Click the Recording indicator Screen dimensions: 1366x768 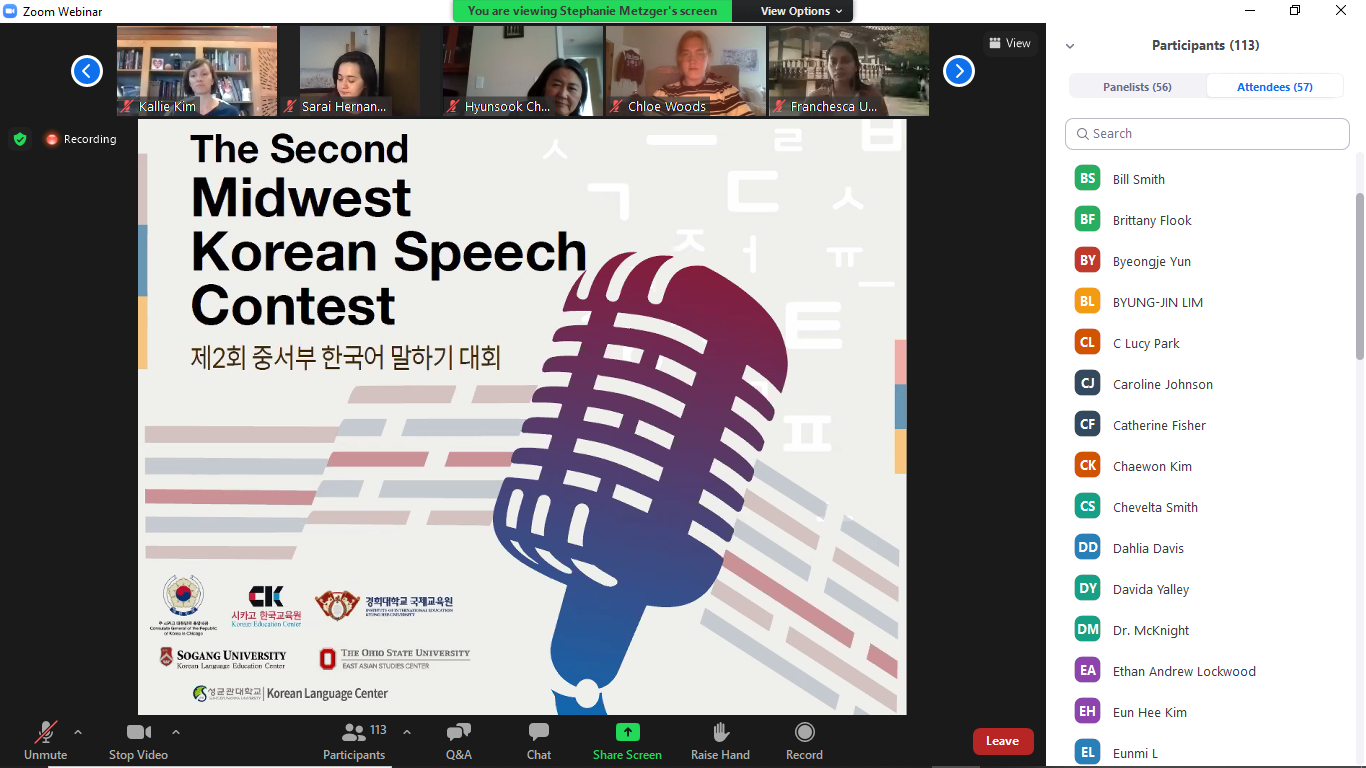80,139
